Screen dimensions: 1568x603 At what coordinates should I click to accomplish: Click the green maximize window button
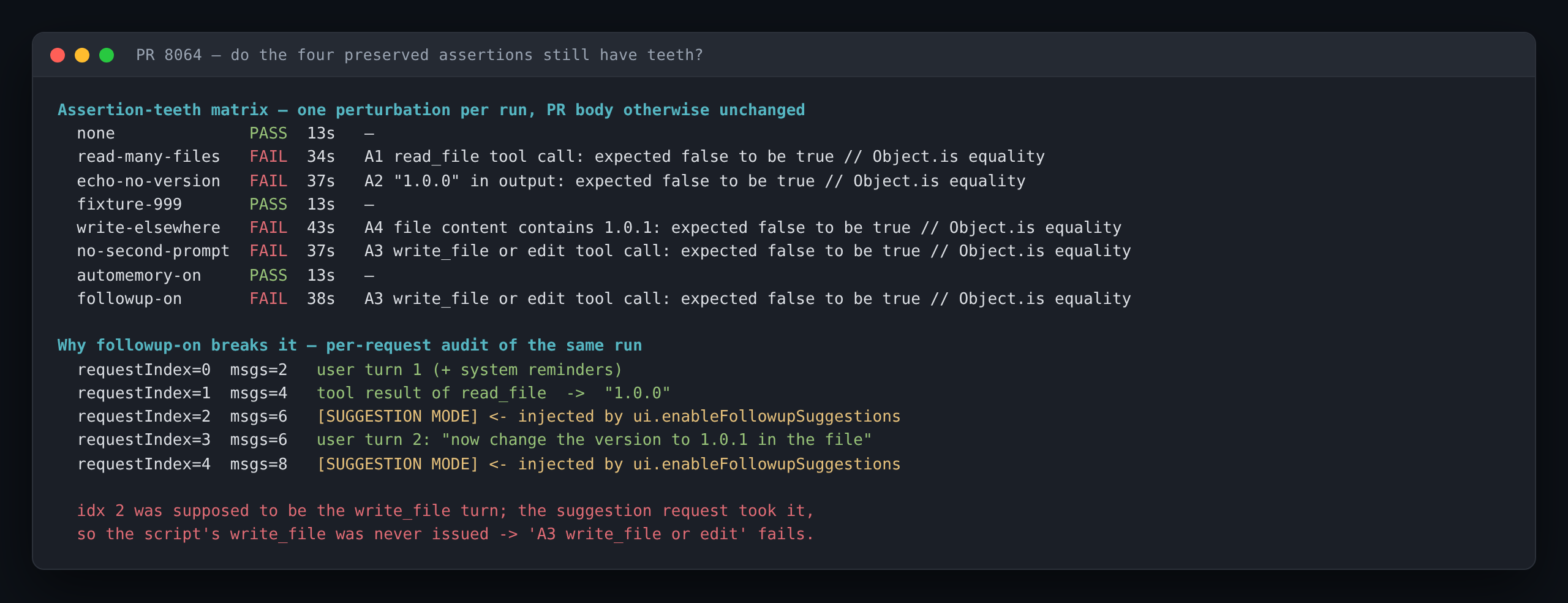[107, 55]
